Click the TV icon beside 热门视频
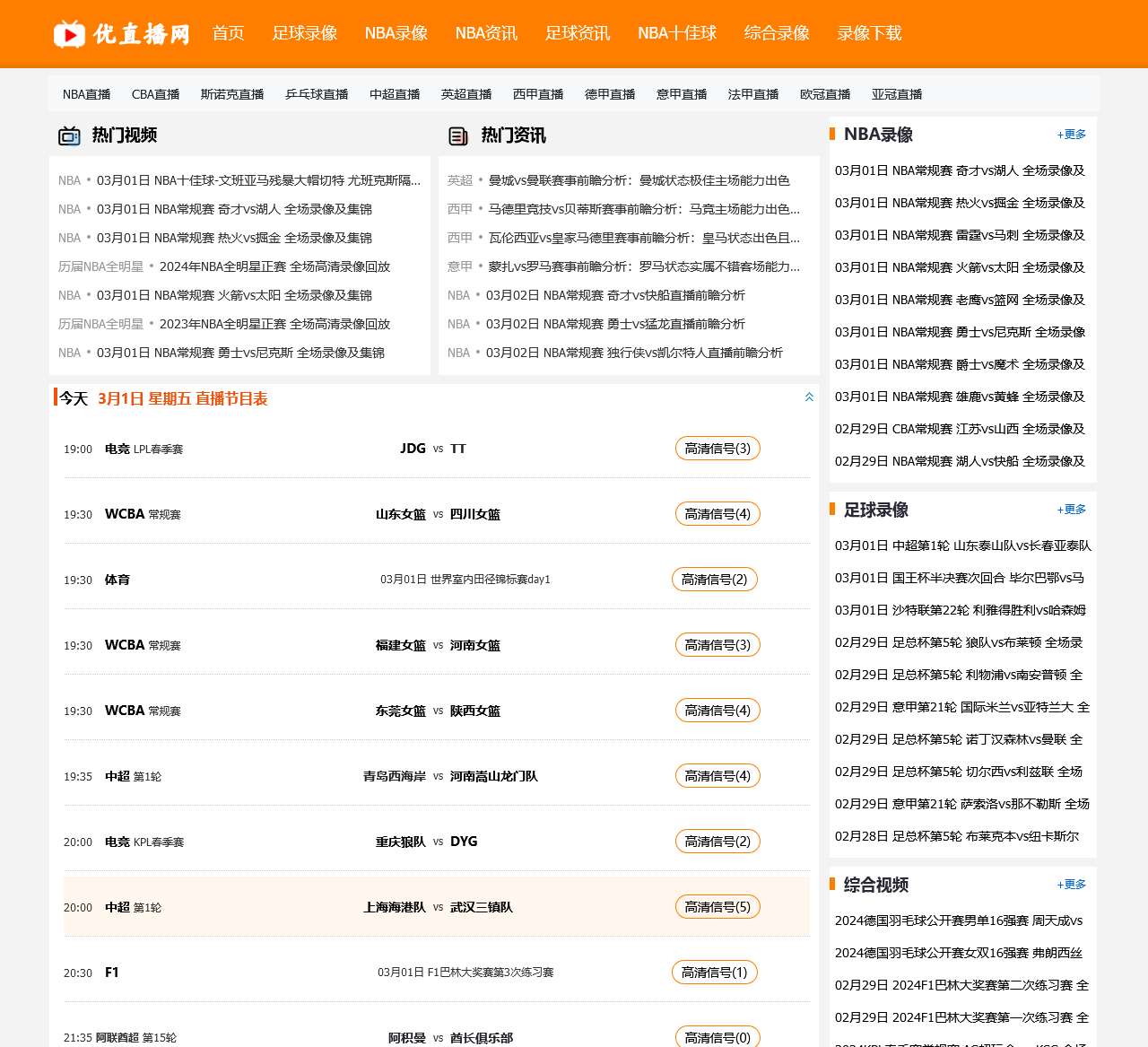 click(x=69, y=135)
